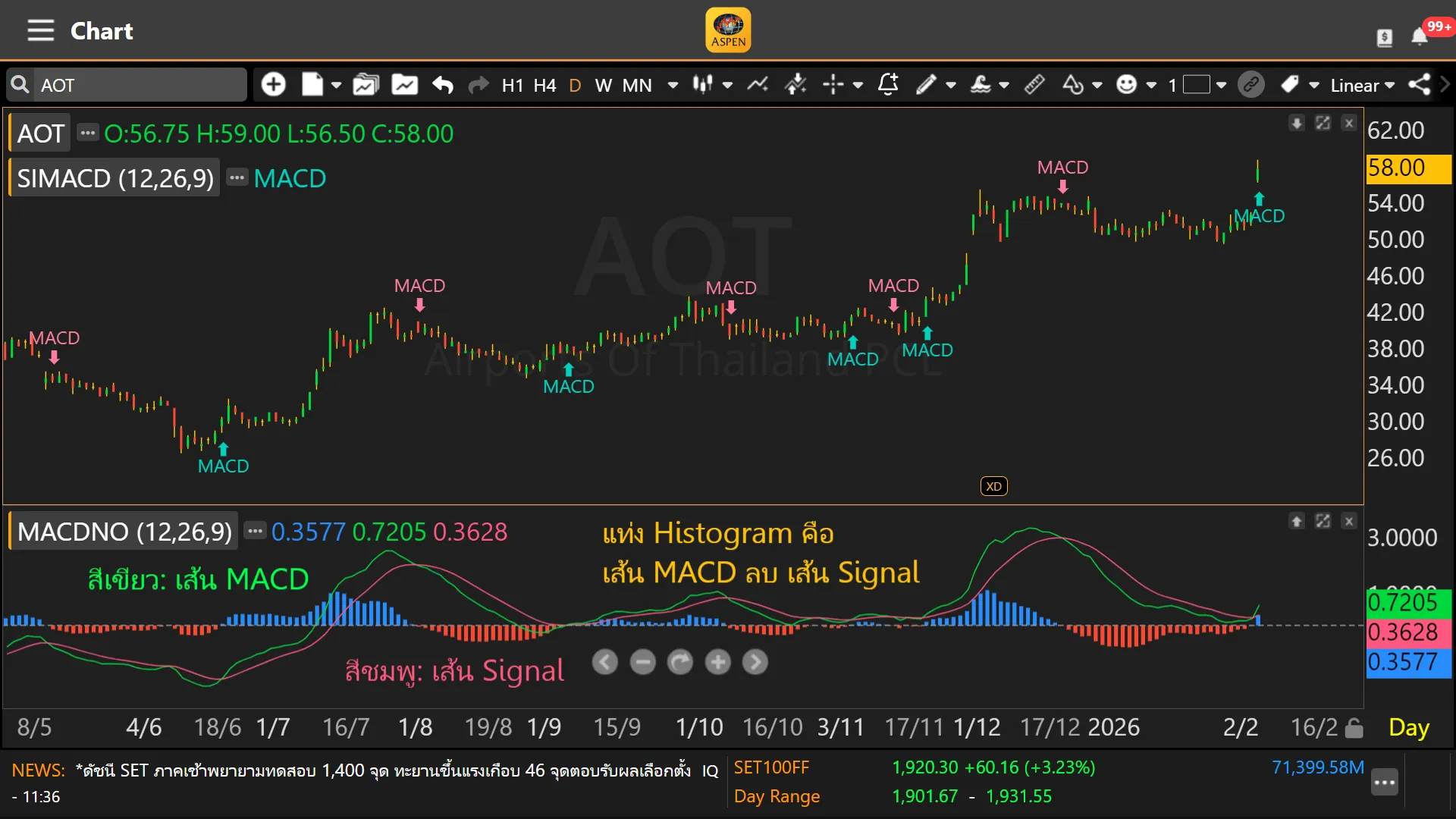Image resolution: width=1456 pixels, height=819 pixels.
Task: Switch to the W weekly timeframe
Action: (x=603, y=85)
